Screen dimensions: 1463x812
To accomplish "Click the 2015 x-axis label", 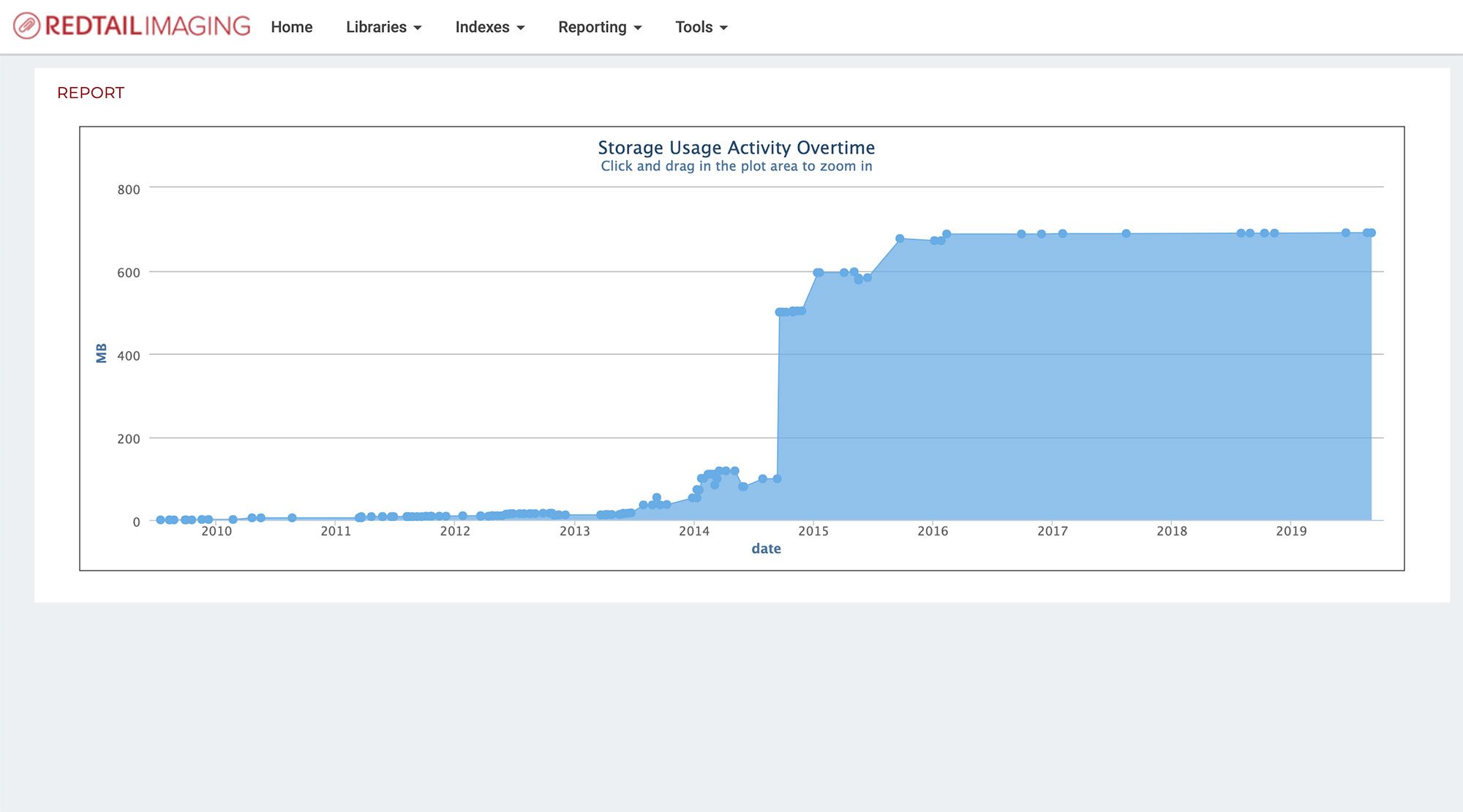I will click(x=813, y=531).
